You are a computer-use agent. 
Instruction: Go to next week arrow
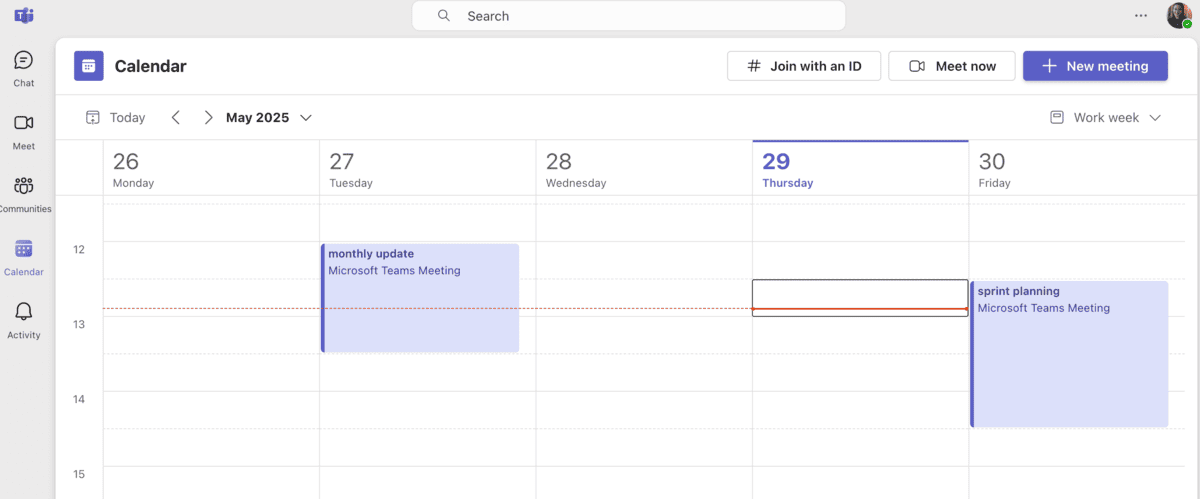pos(208,118)
